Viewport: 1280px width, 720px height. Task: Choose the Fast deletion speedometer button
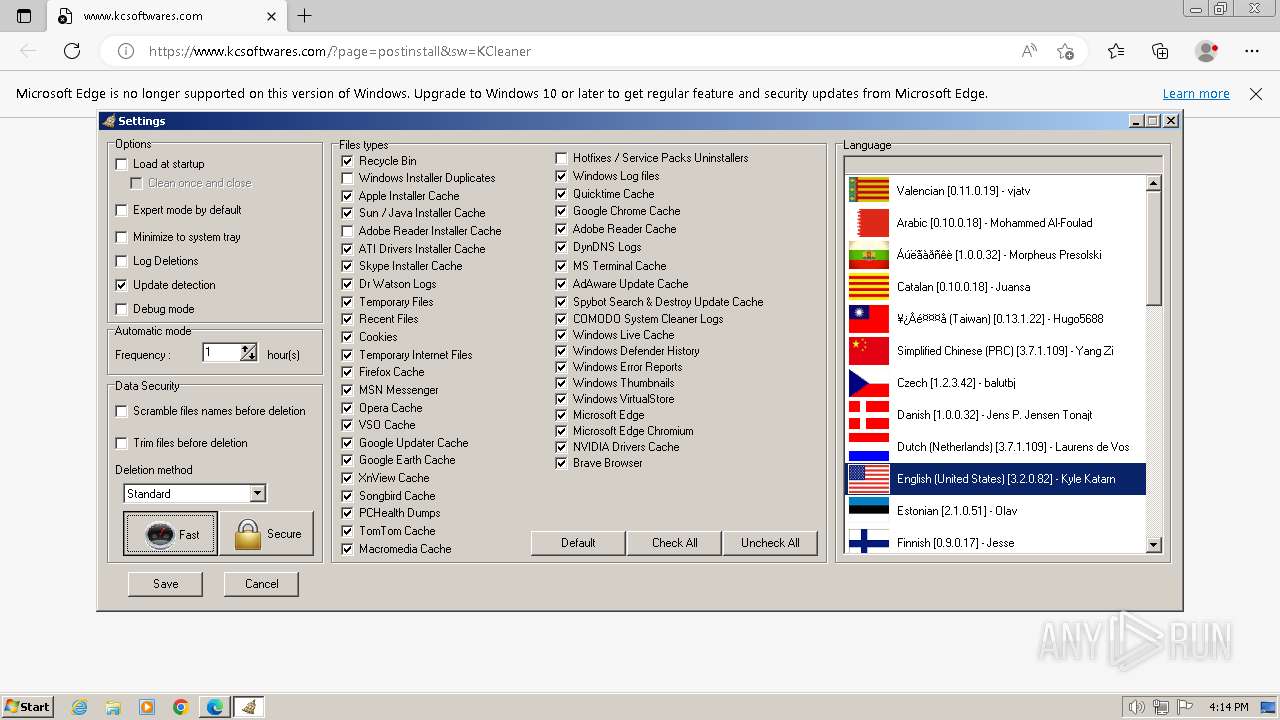[x=170, y=534]
